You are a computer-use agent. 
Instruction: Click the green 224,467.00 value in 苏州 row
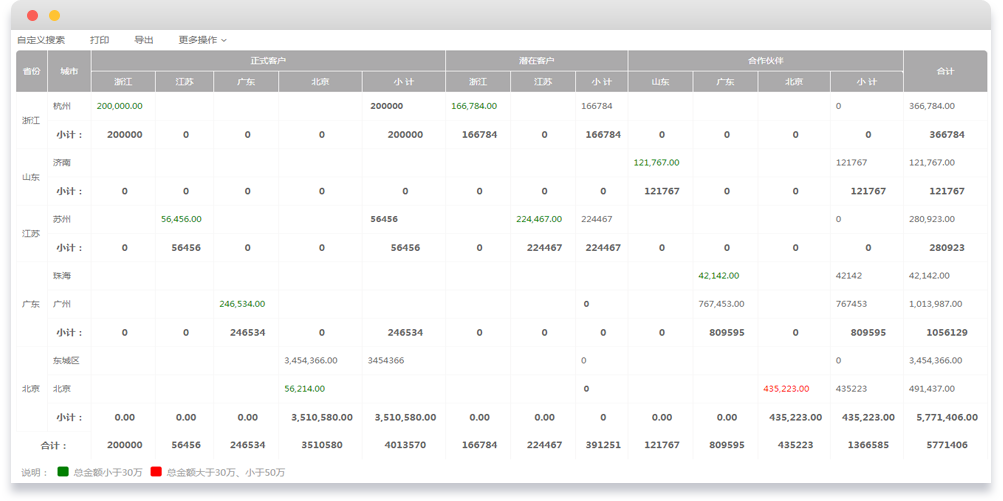tap(539, 219)
